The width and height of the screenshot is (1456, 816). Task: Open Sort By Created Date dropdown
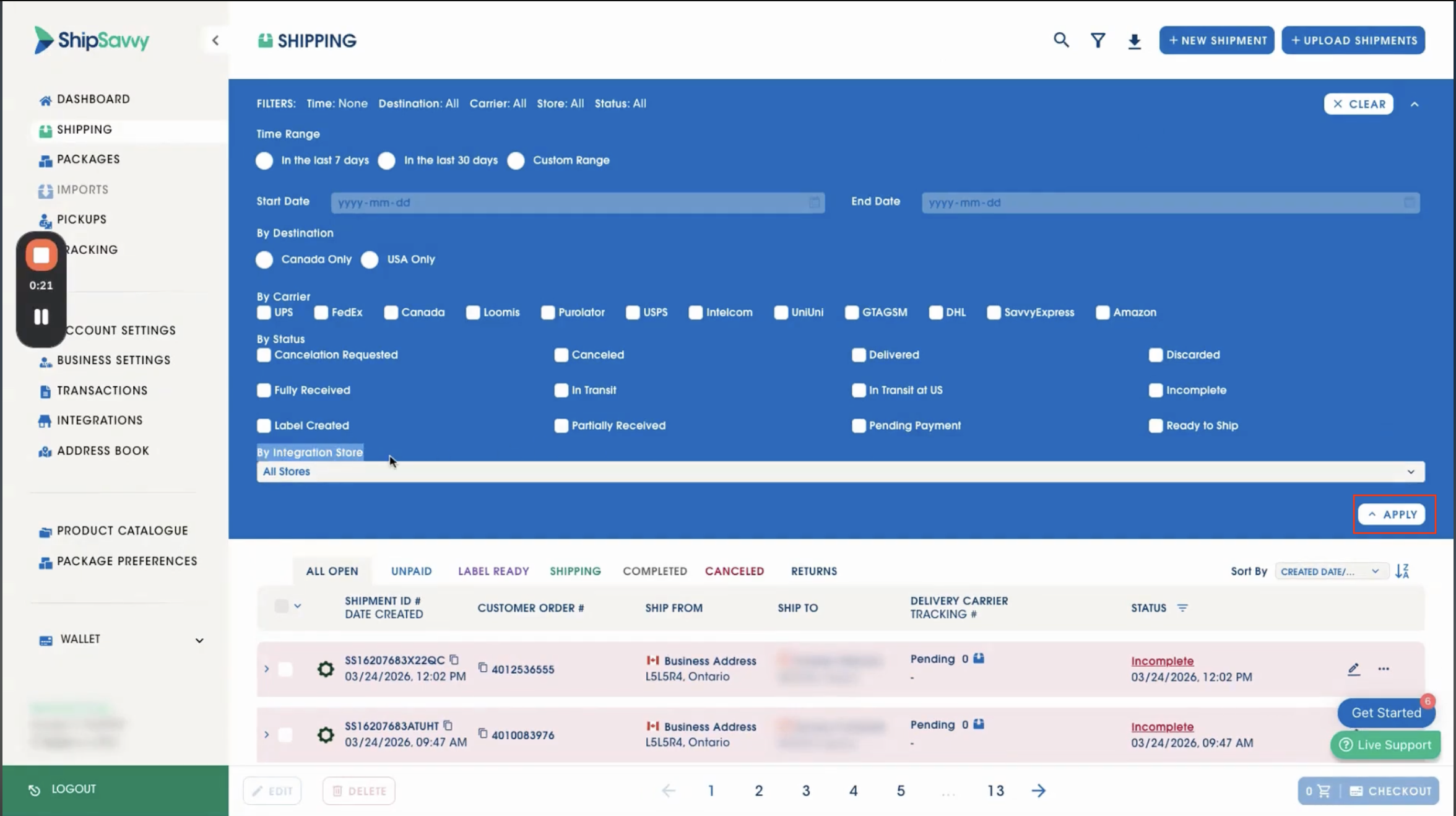(1328, 571)
